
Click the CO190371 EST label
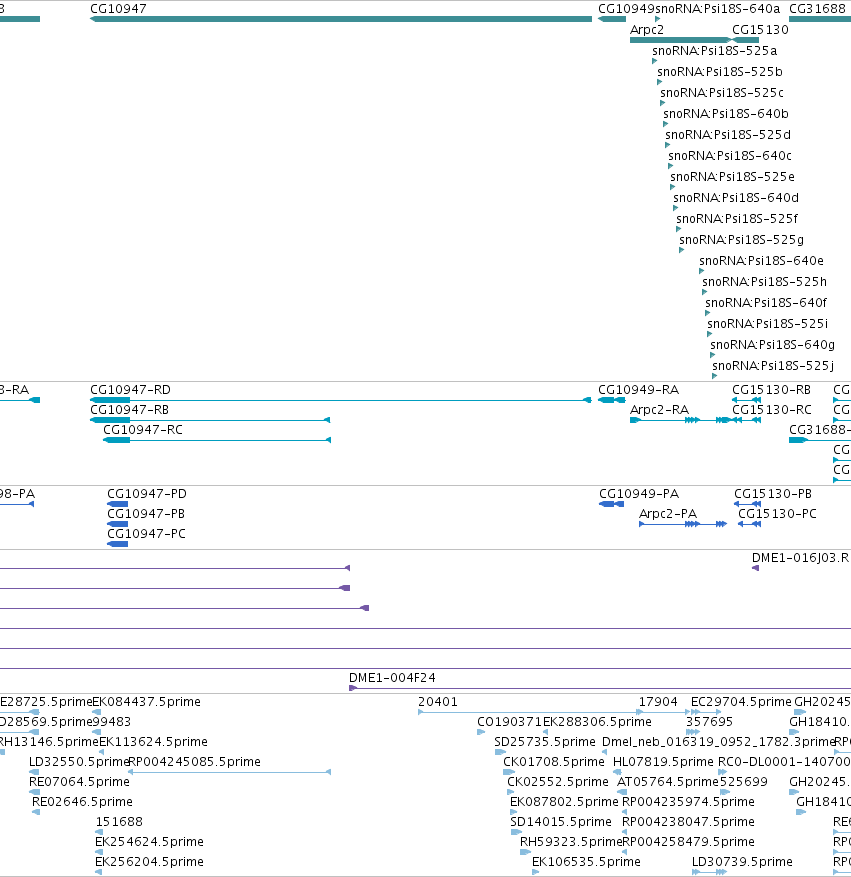point(509,722)
